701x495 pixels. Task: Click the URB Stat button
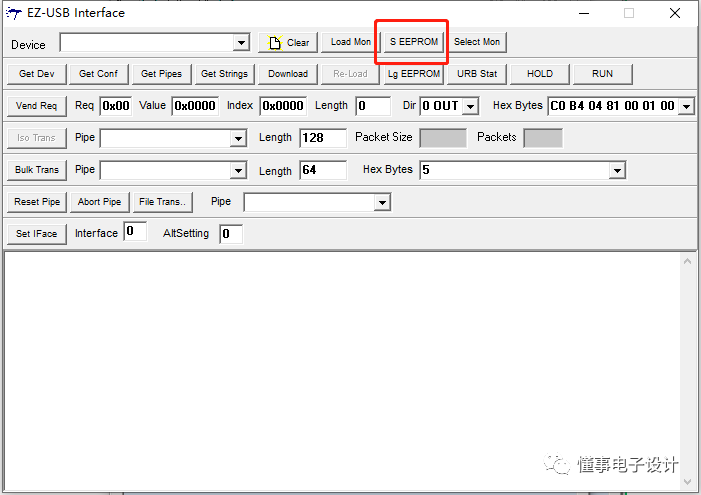click(477, 74)
